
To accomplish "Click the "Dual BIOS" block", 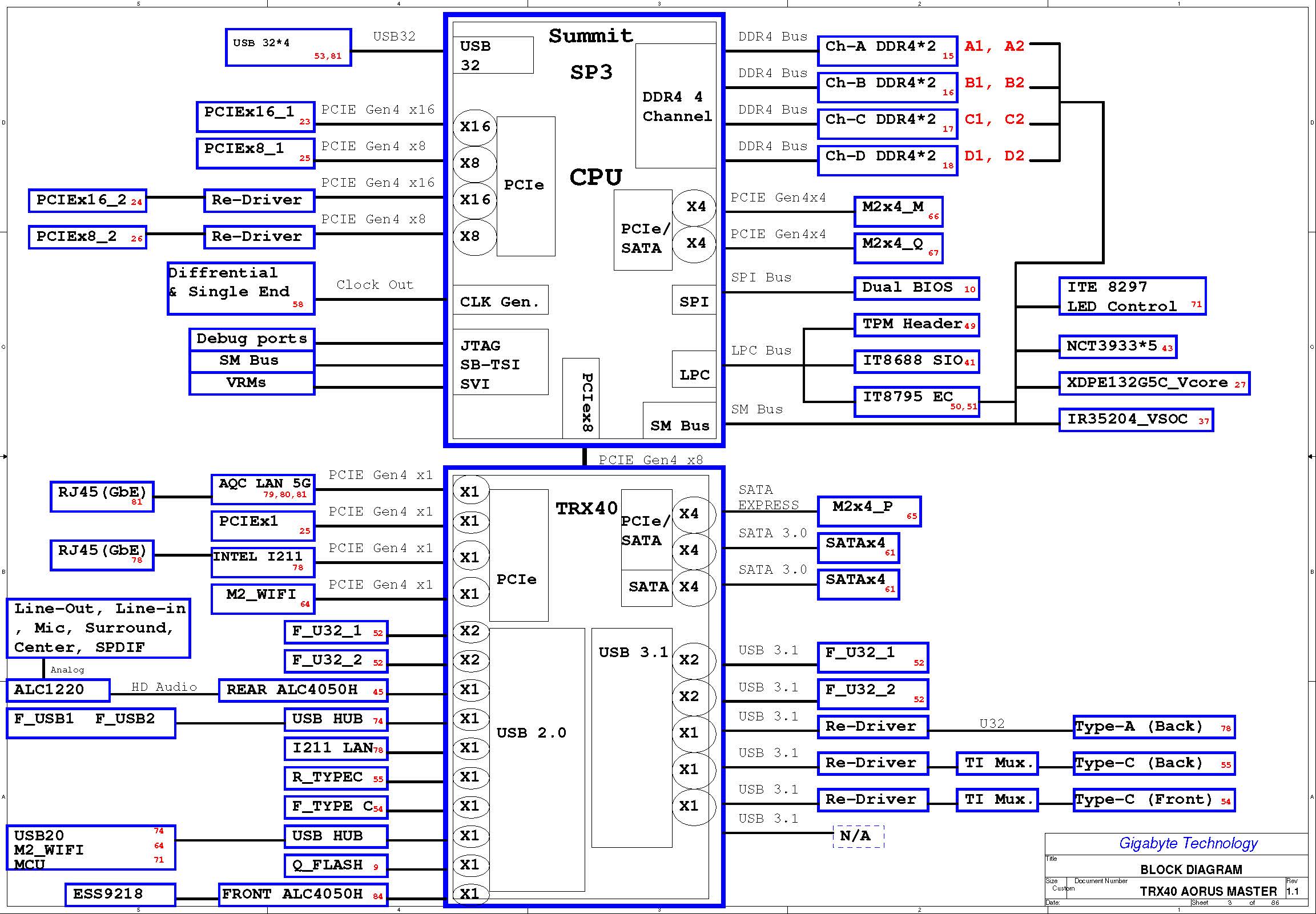I will [917, 289].
